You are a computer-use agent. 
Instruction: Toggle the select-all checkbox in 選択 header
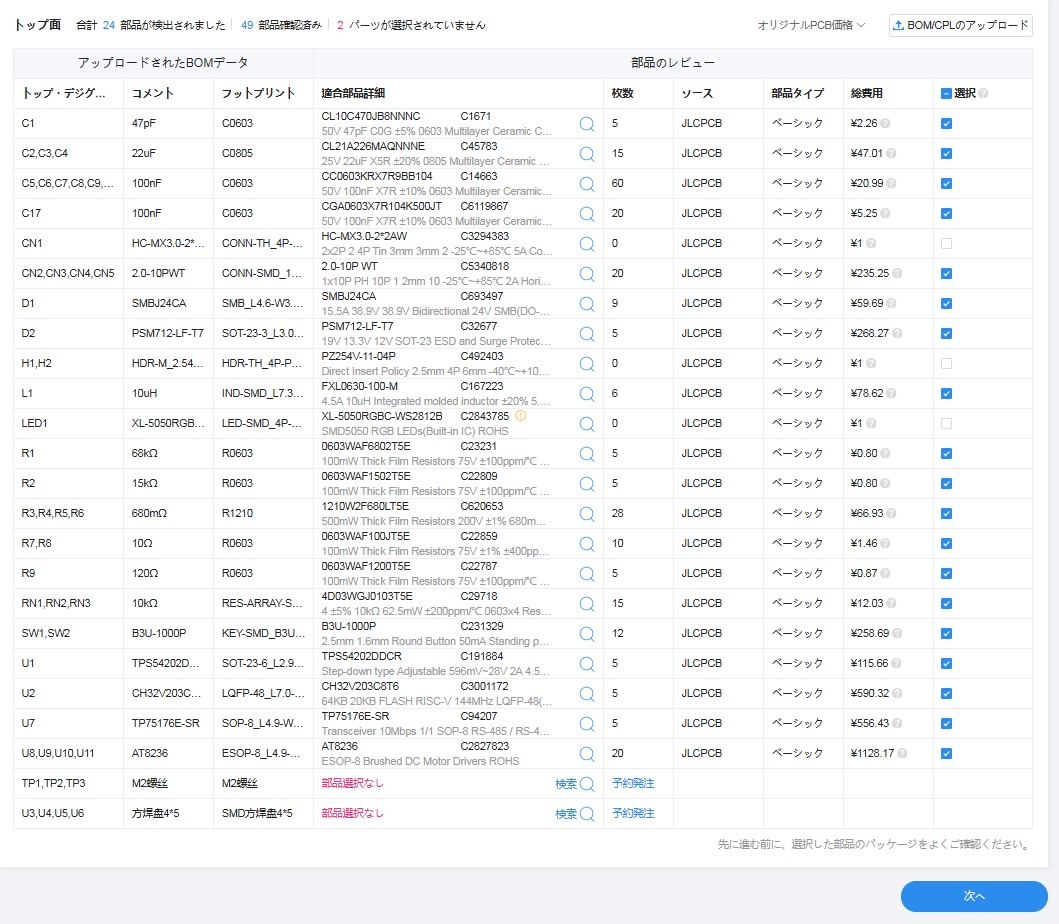(946, 93)
